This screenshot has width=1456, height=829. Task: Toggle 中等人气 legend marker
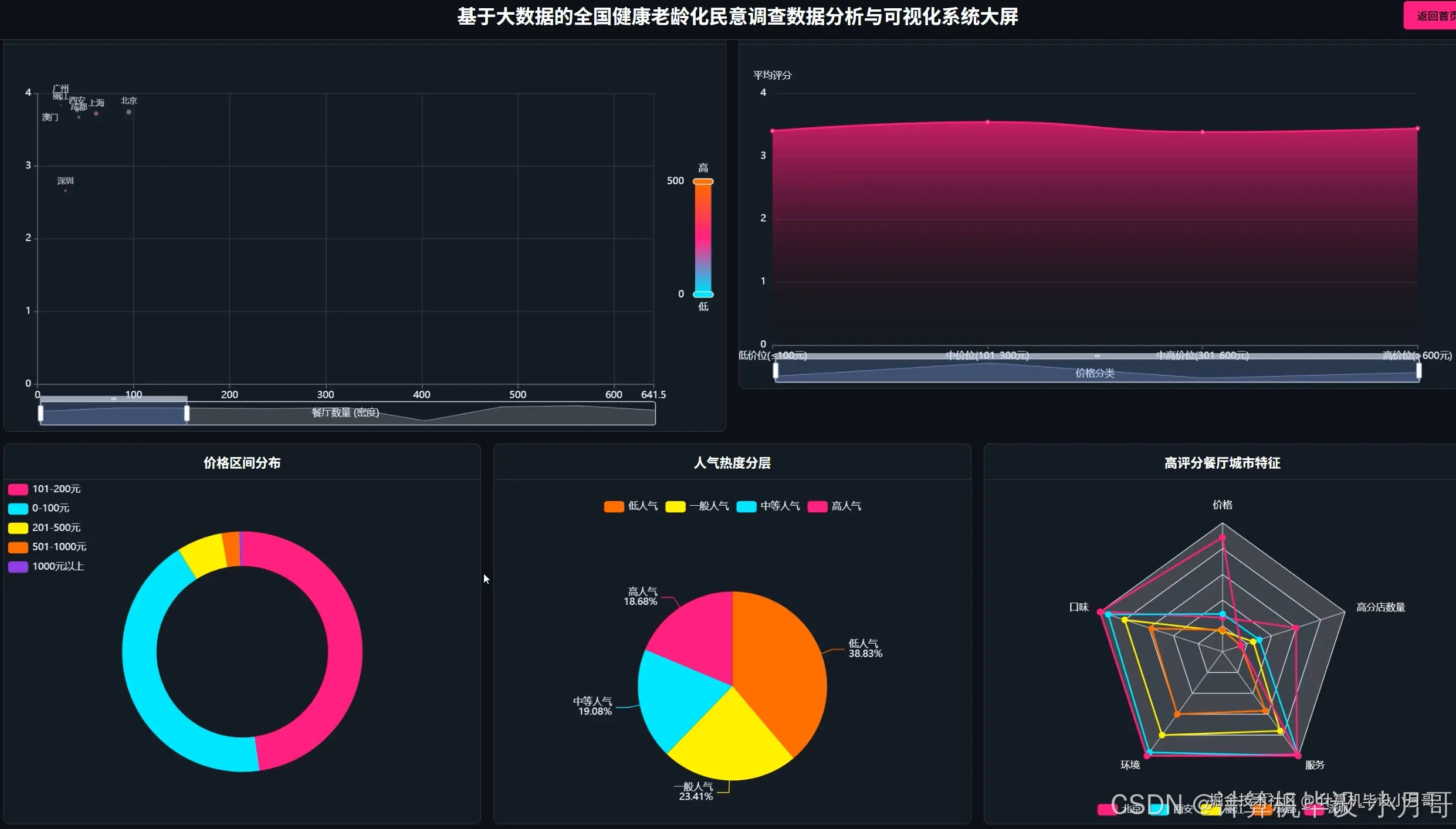coord(746,506)
